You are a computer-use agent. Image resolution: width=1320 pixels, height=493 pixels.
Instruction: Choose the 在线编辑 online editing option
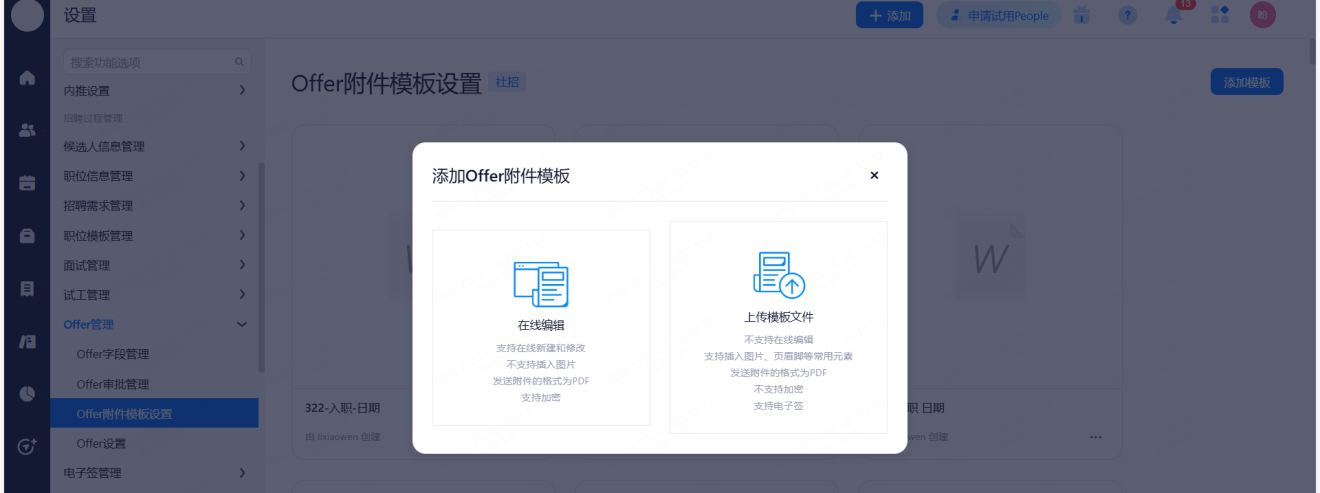(541, 327)
